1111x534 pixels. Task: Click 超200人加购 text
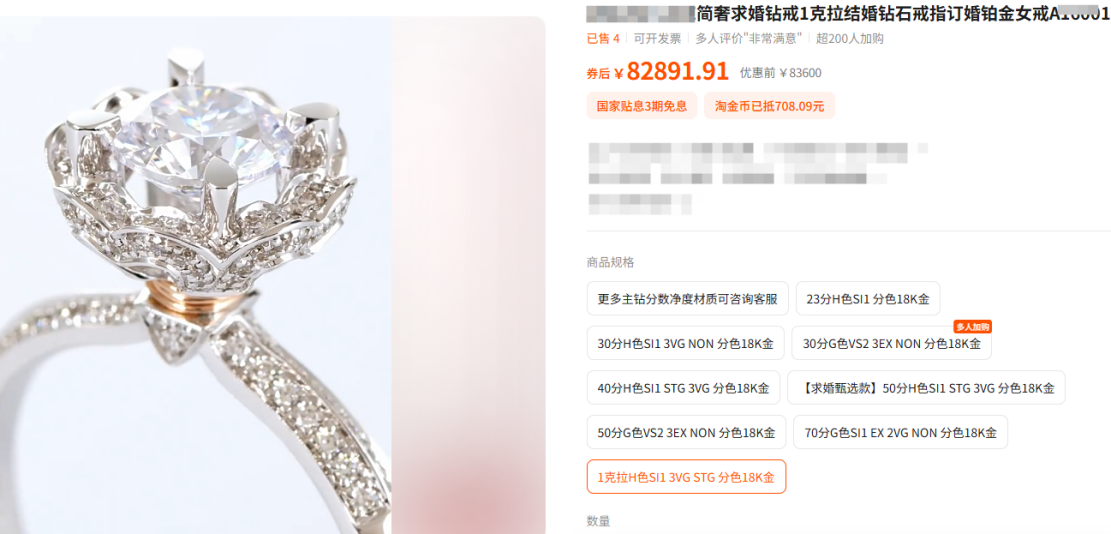click(850, 39)
